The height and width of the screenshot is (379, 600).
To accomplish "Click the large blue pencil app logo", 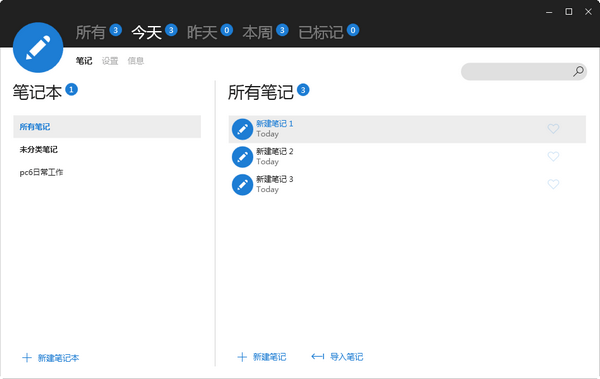I will point(38,47).
